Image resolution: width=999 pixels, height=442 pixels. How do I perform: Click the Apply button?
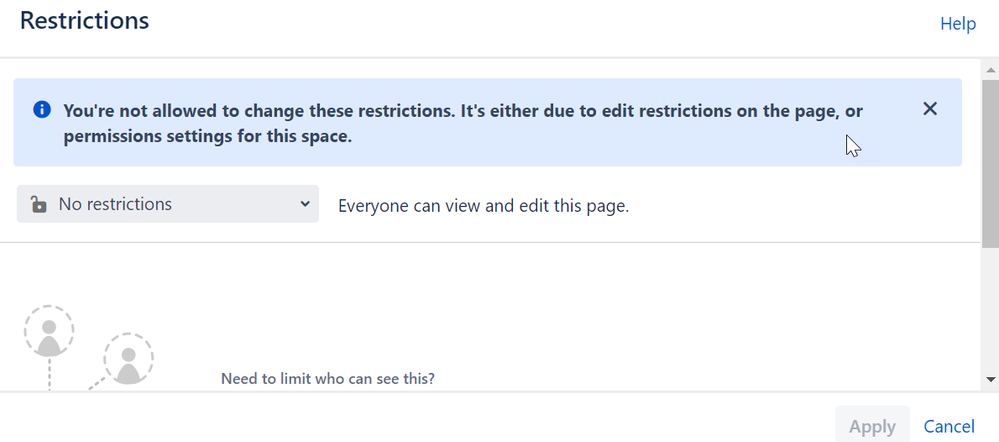(x=872, y=425)
